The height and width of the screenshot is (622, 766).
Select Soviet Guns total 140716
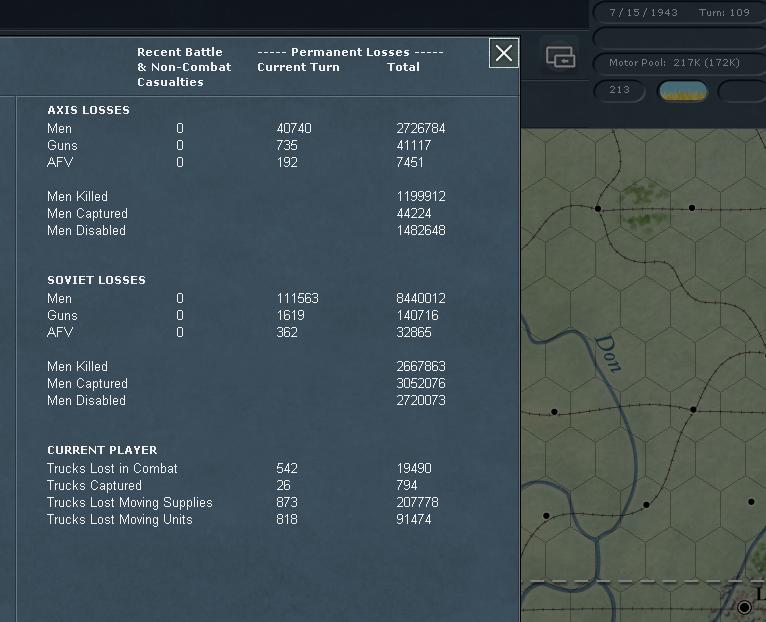(x=417, y=316)
